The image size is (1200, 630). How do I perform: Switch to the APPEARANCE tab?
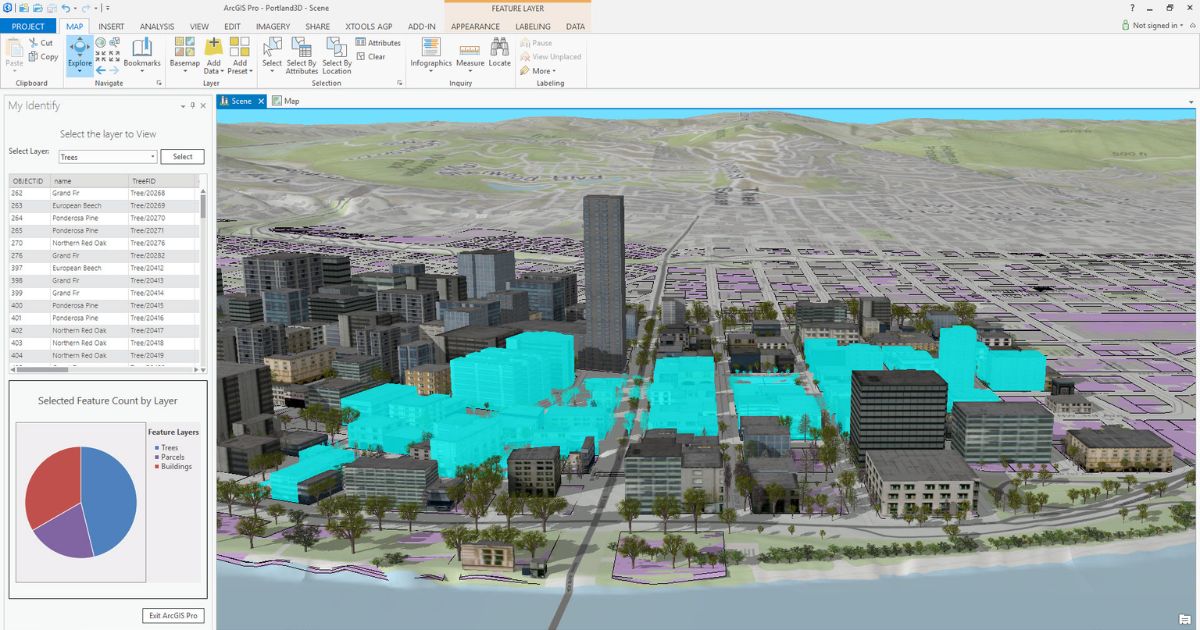pos(475,26)
